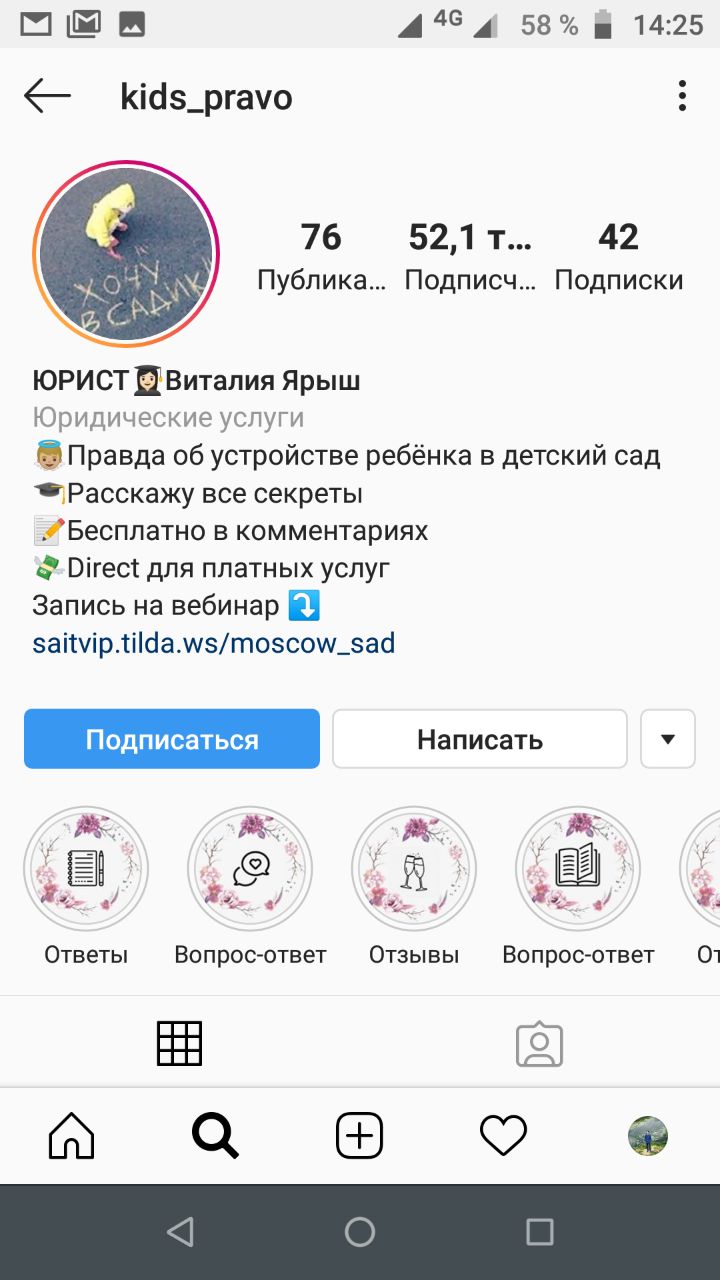This screenshot has width=720, height=1280.
Task: Open the saitvip.tilda.ws/moscow_sad link
Action: (x=214, y=642)
